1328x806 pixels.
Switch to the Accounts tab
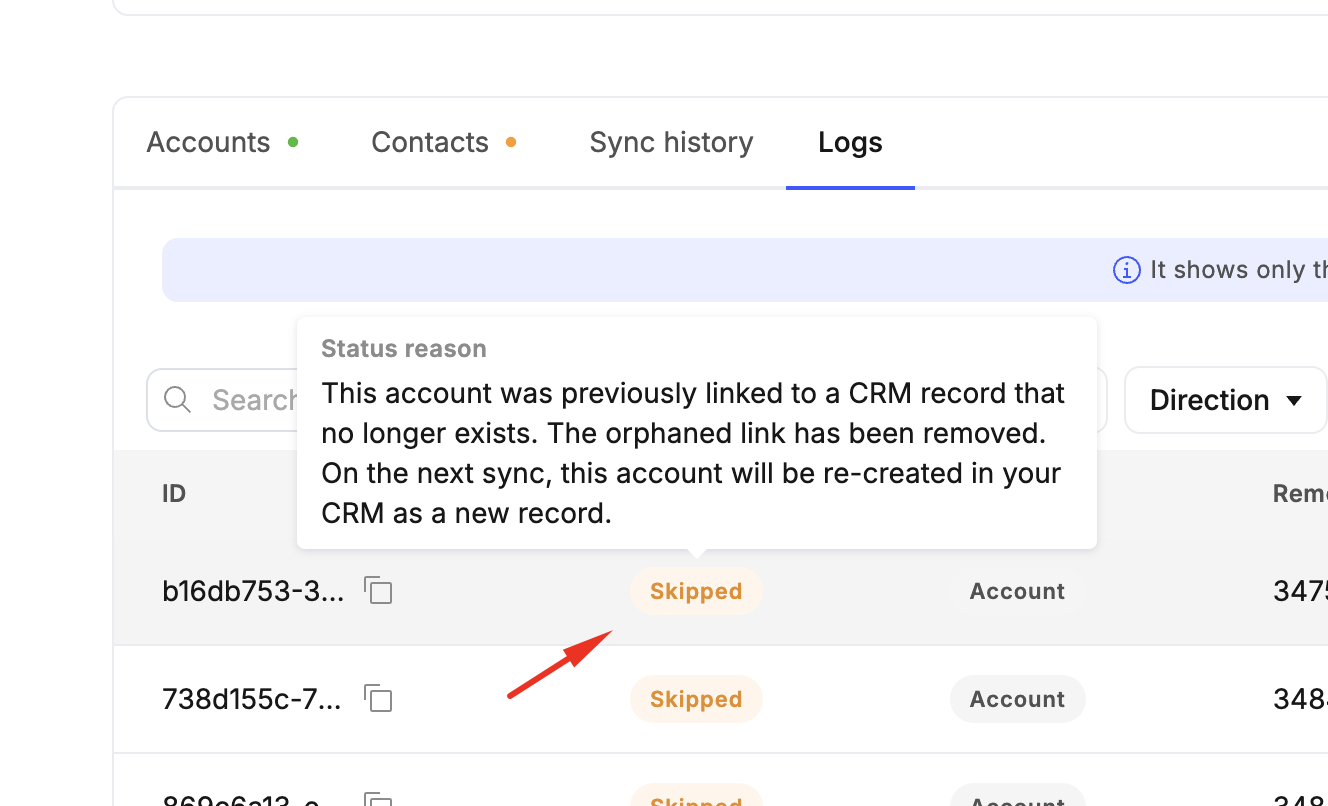[208, 143]
